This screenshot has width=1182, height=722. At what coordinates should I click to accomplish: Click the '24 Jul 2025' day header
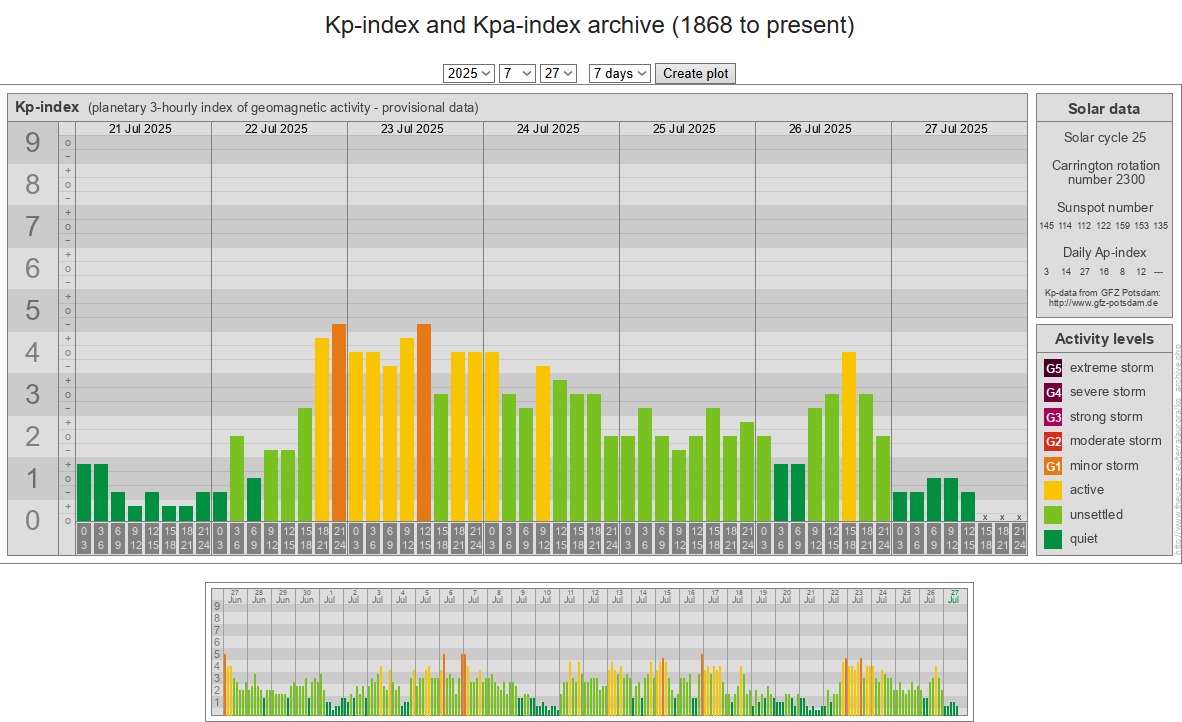tap(548, 129)
